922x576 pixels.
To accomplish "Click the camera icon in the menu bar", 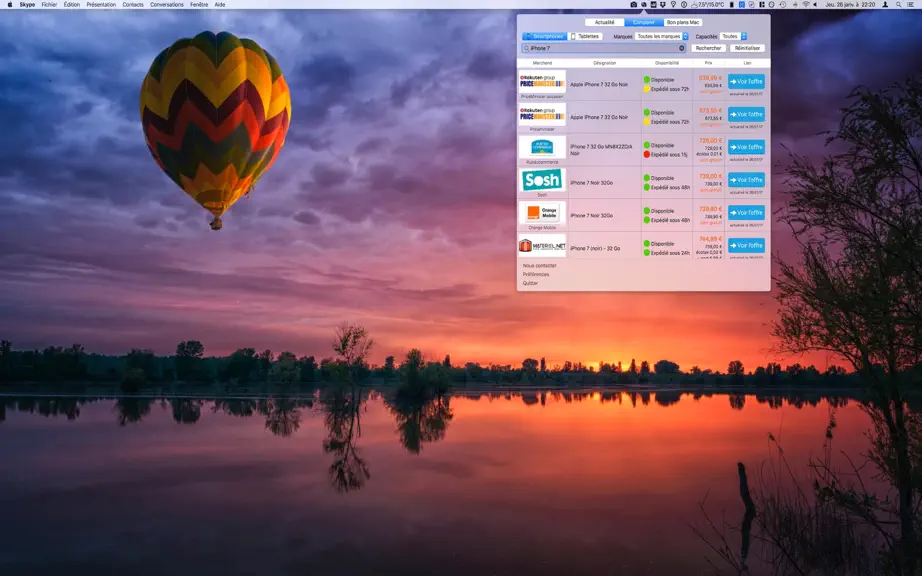I will tap(634, 4).
